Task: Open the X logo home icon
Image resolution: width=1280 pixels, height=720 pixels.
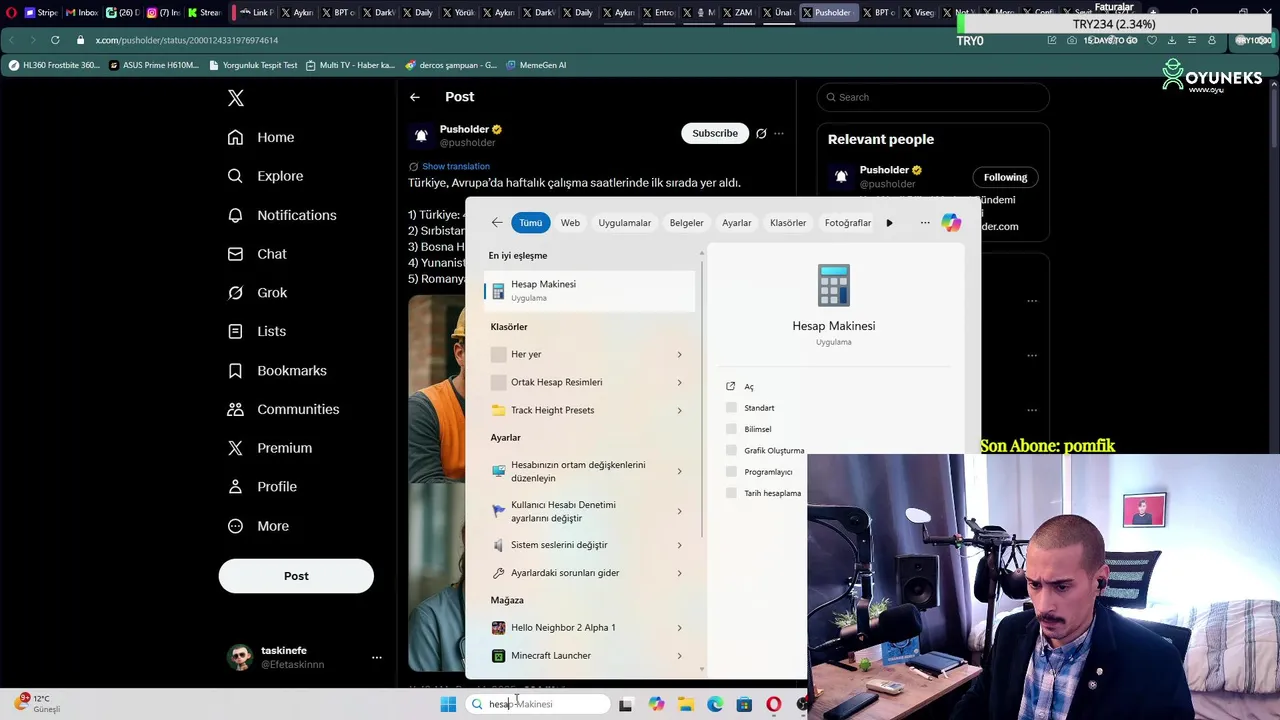Action: click(x=235, y=98)
